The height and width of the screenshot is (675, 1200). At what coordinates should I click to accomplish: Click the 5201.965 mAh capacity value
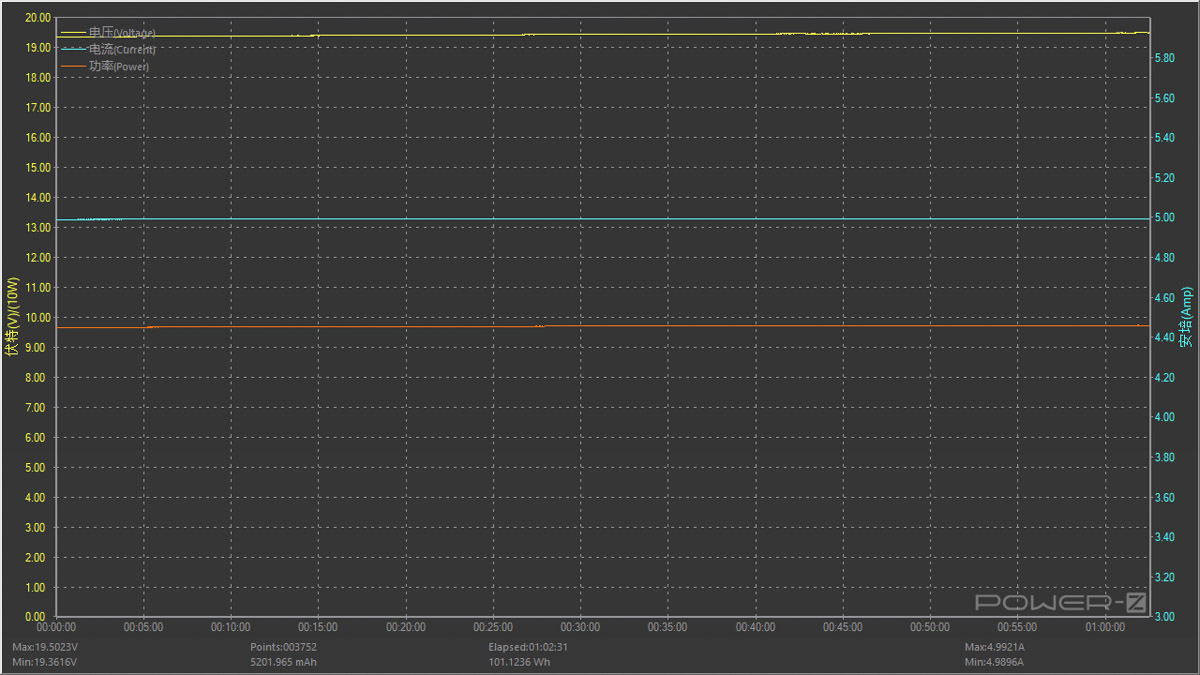[x=283, y=662]
